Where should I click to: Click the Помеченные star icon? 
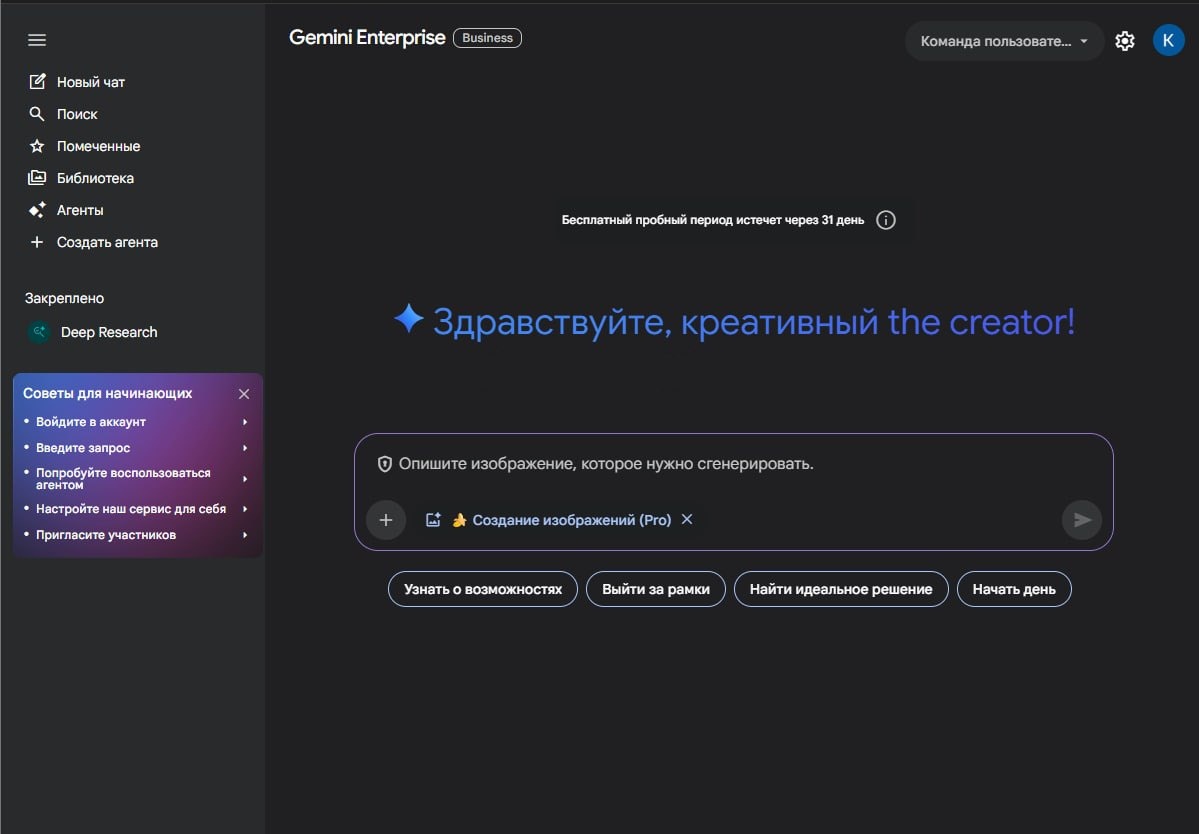(x=37, y=146)
